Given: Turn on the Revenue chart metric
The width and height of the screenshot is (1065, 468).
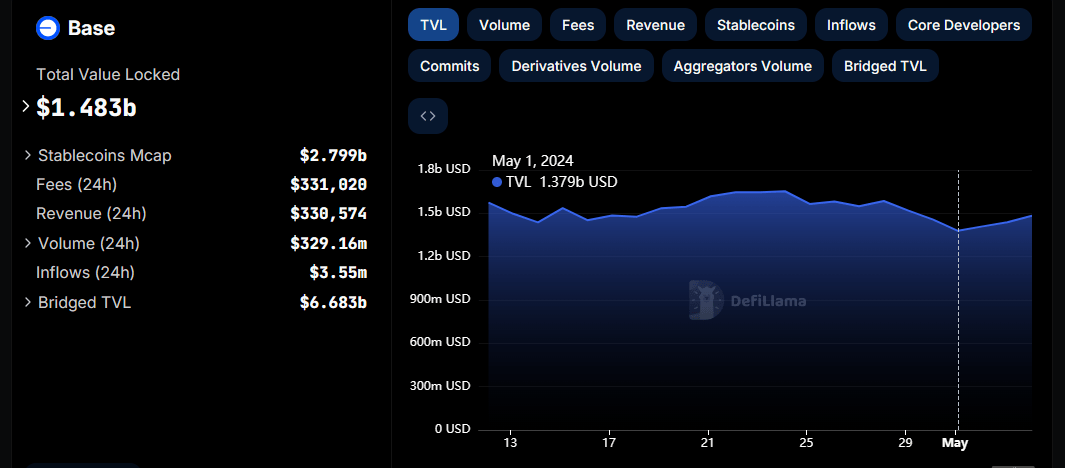Looking at the screenshot, I should click(655, 25).
